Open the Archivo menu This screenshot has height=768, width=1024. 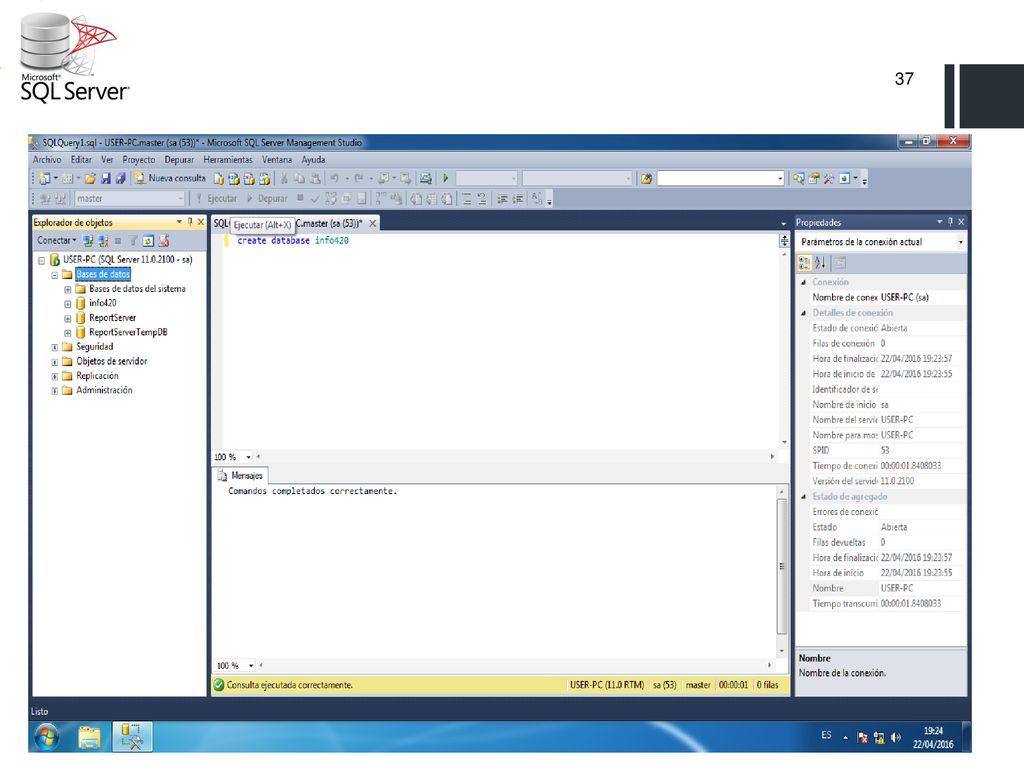click(x=47, y=159)
